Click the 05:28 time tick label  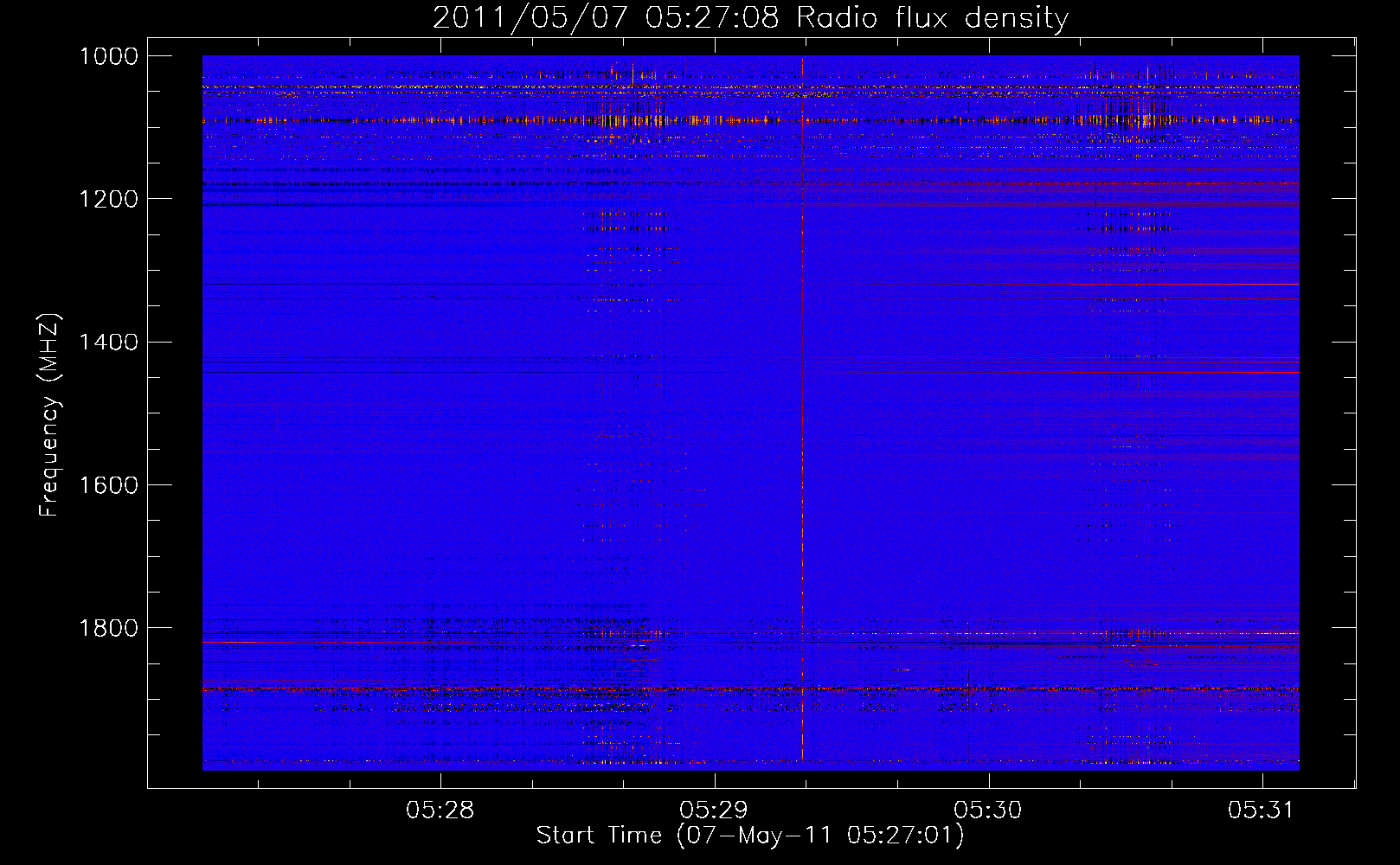point(440,811)
